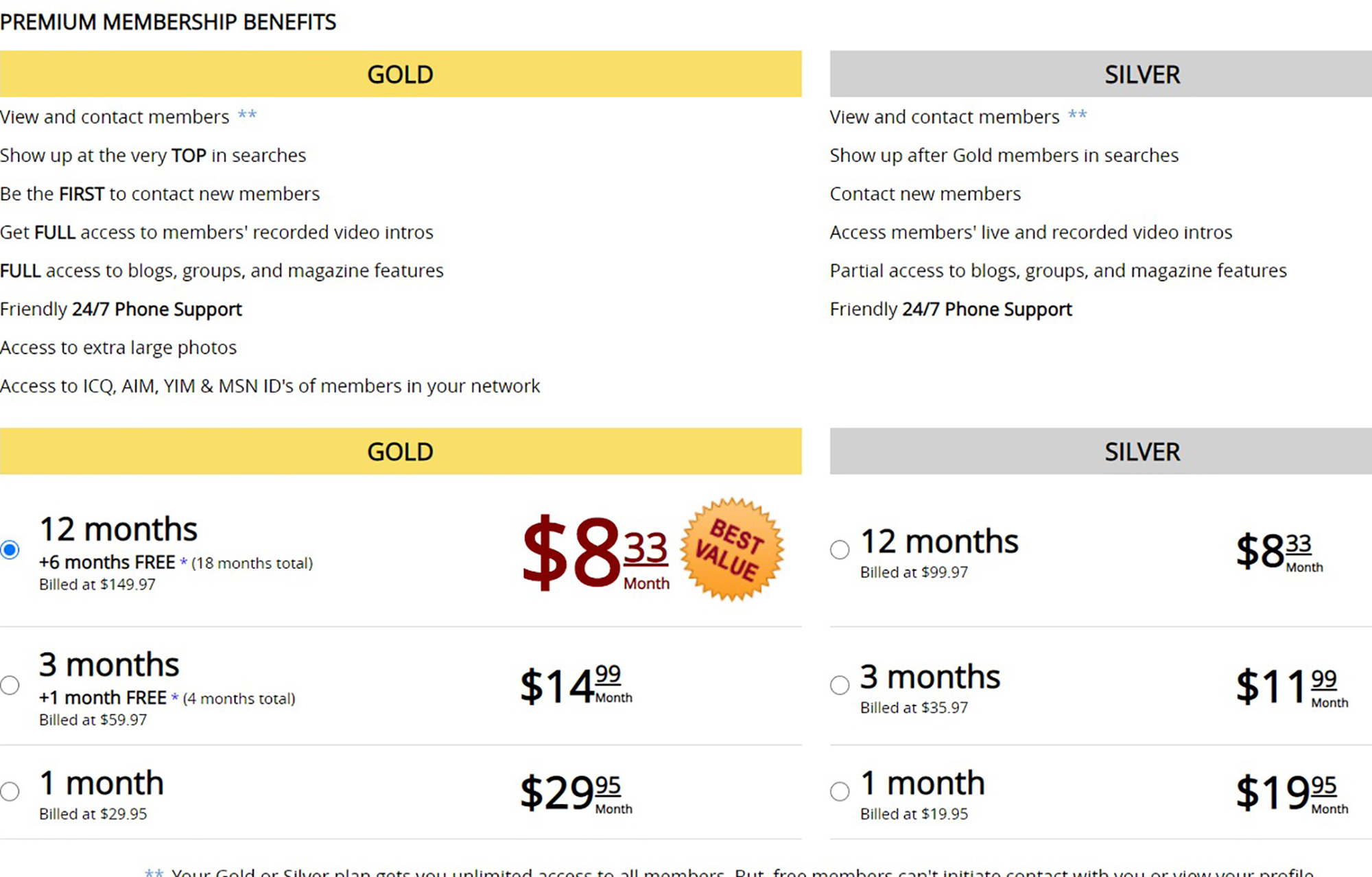1372x877 pixels.
Task: Click asterisks beside Gold View and contact members
Action: 247,114
